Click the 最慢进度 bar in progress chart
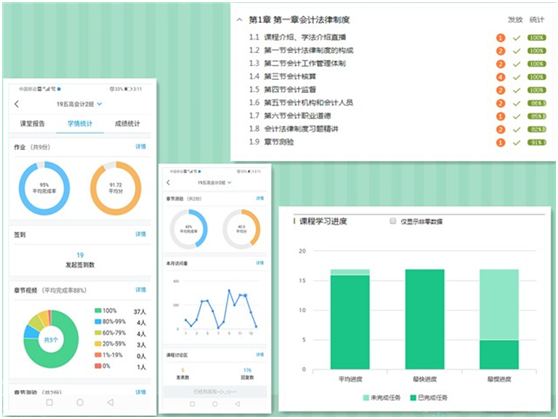The width and height of the screenshot is (558, 419). (x=499, y=319)
